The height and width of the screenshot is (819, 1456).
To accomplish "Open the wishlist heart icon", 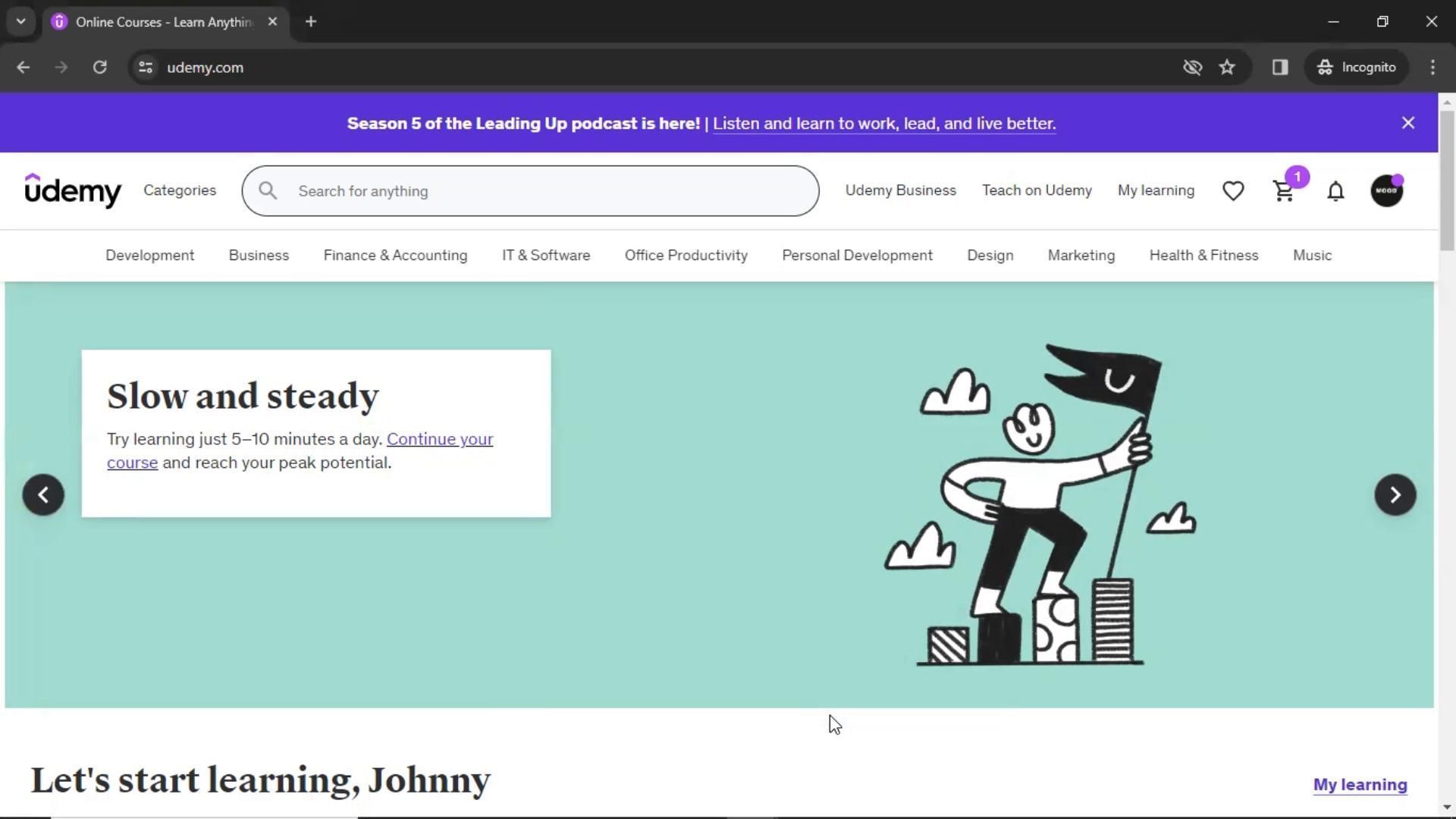I will [1233, 191].
